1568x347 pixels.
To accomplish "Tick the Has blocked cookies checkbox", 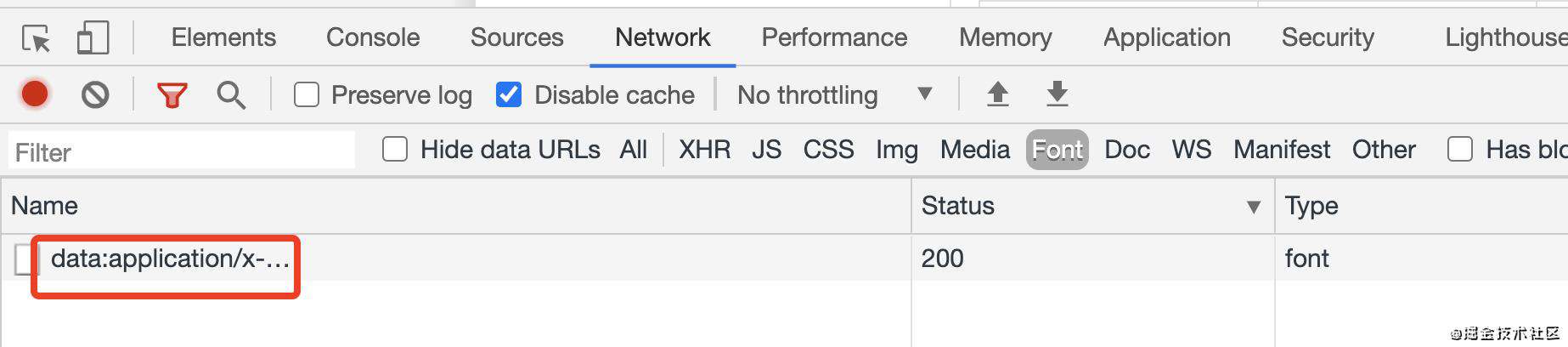I will (1460, 150).
